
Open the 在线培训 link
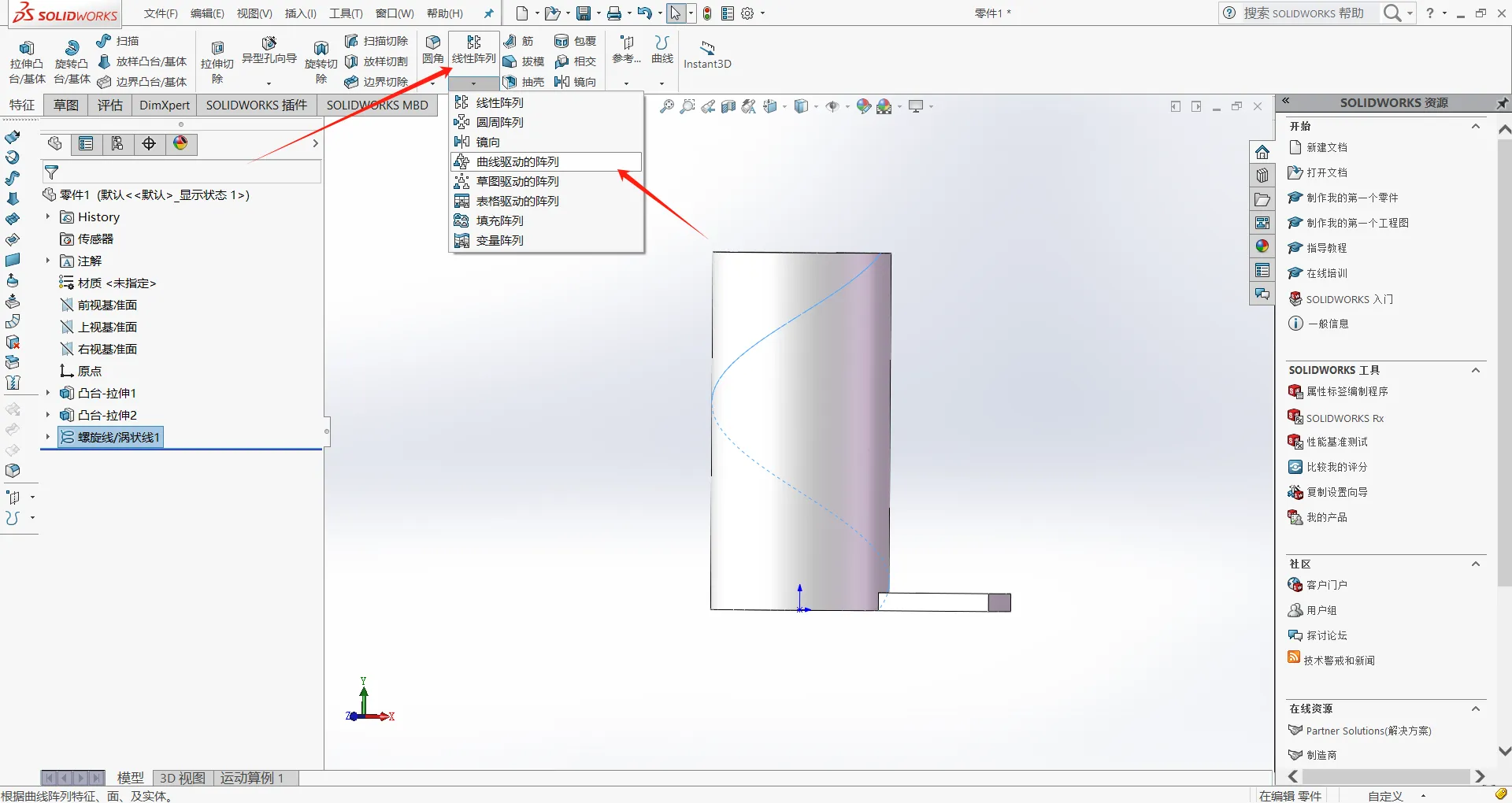coord(1327,273)
